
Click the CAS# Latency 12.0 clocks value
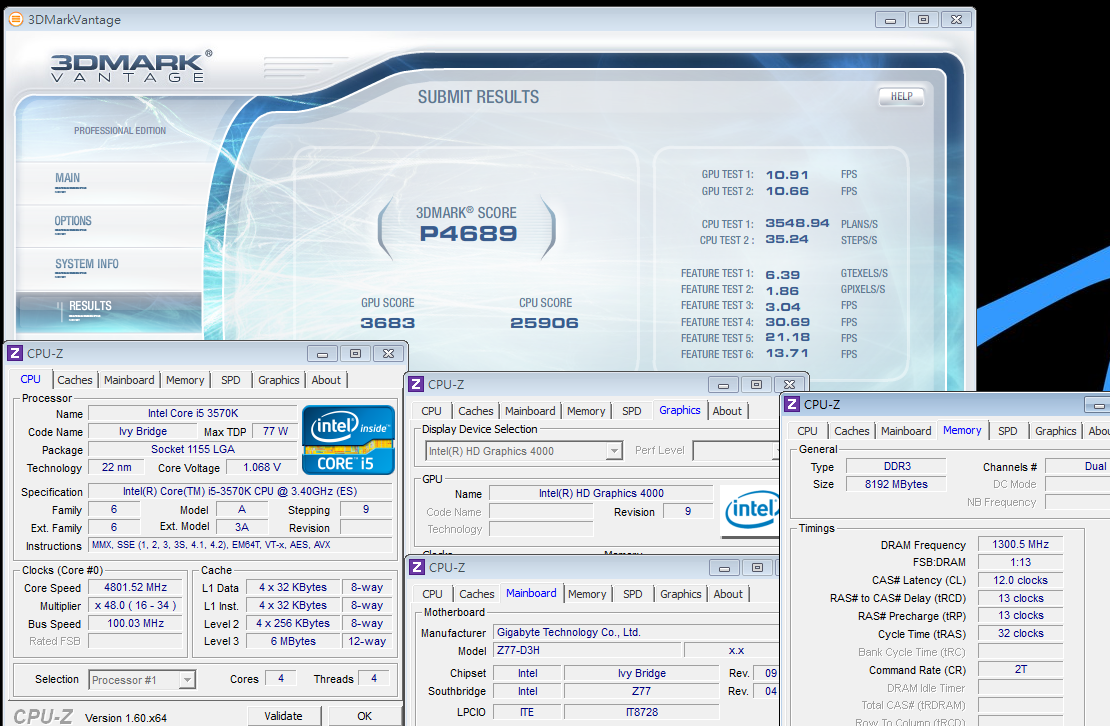click(1020, 580)
